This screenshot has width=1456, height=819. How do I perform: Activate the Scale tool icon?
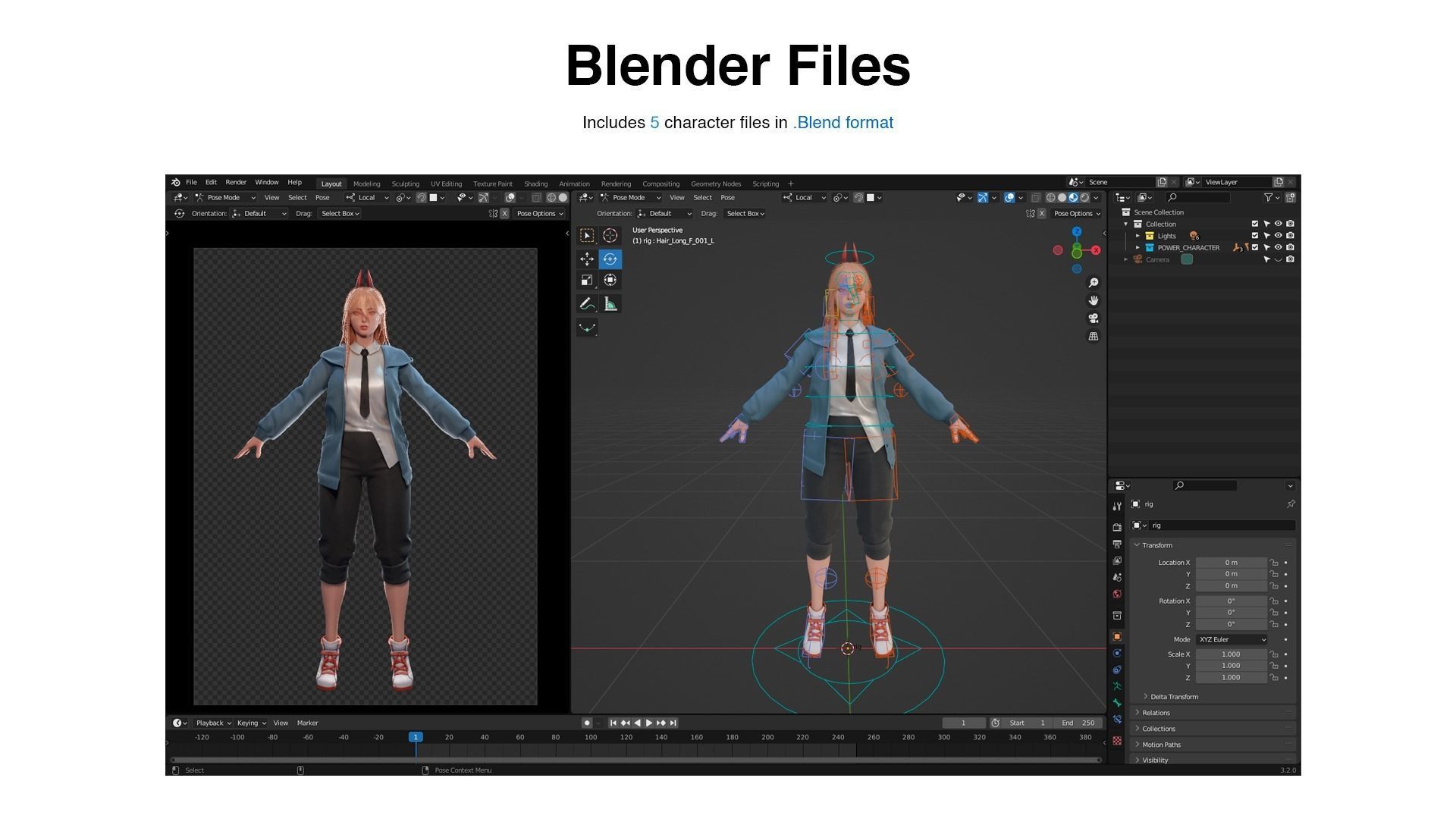pyautogui.click(x=587, y=281)
